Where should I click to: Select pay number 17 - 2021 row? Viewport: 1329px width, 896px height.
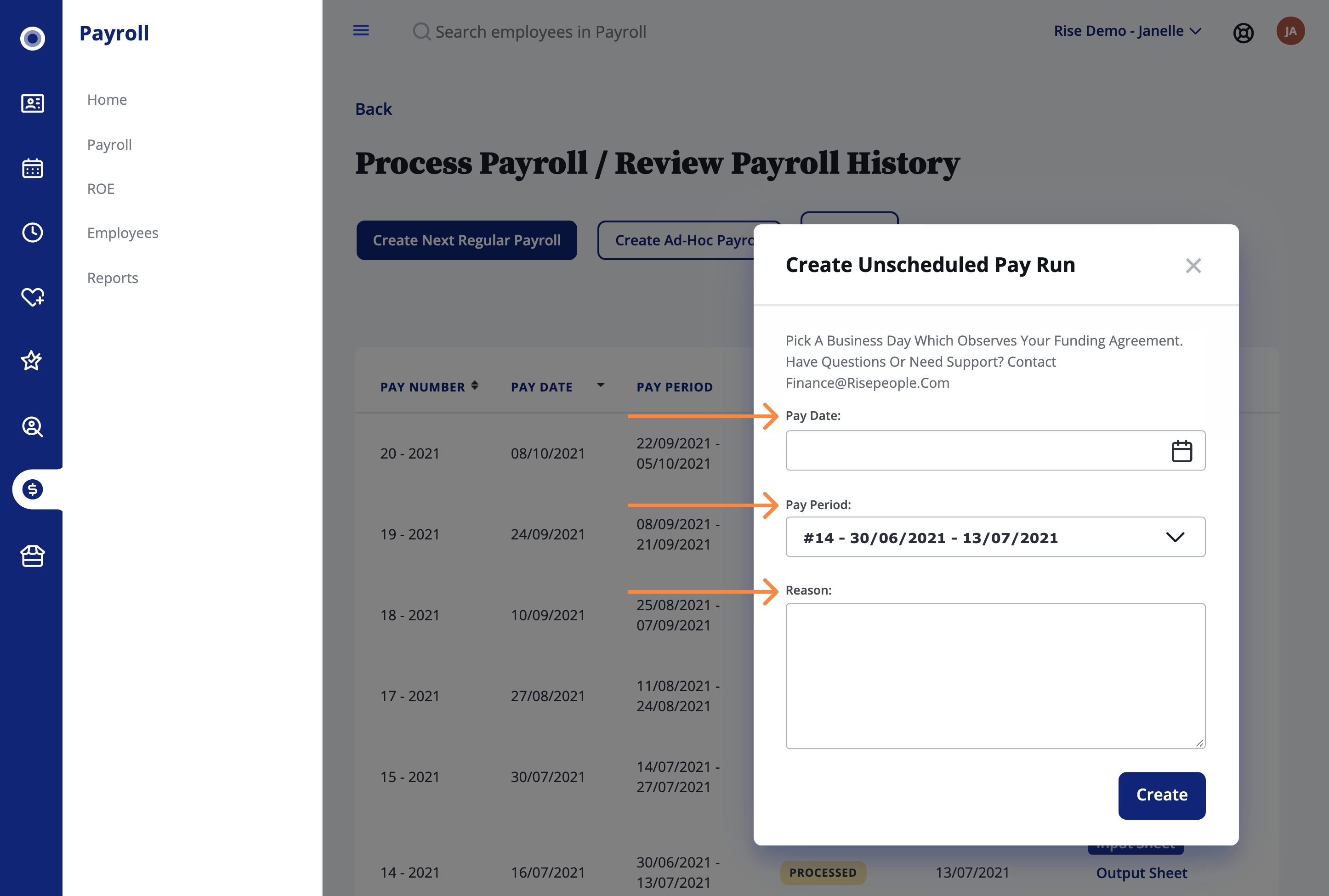409,696
